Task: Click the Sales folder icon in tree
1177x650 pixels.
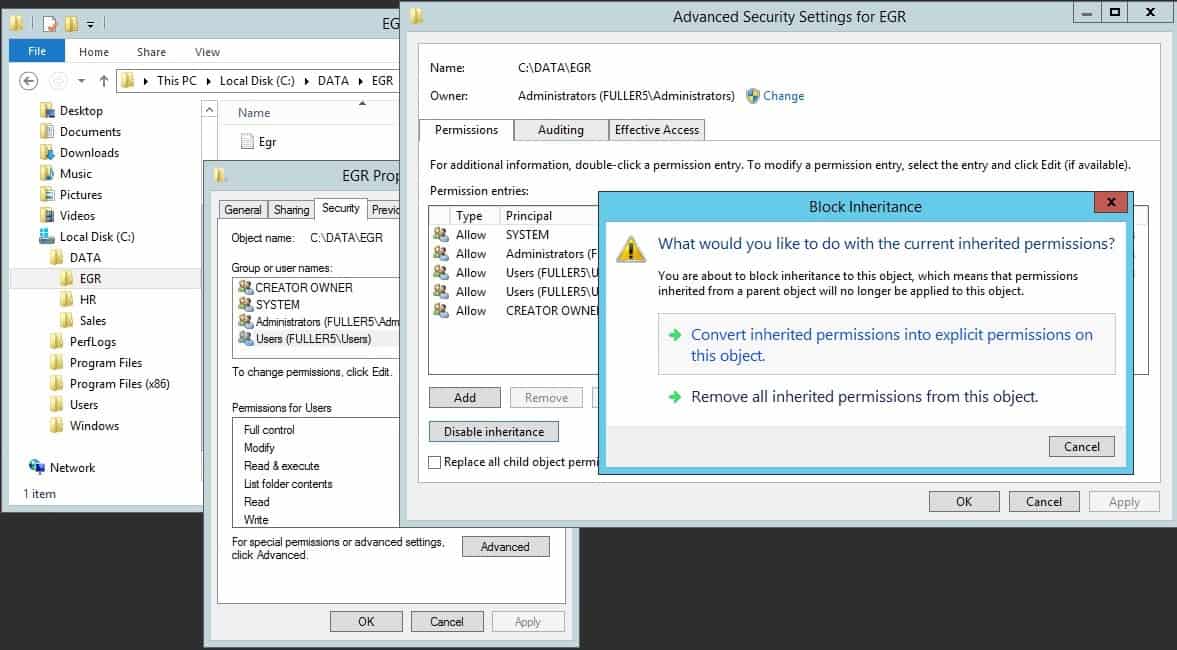Action: pyautogui.click(x=67, y=320)
